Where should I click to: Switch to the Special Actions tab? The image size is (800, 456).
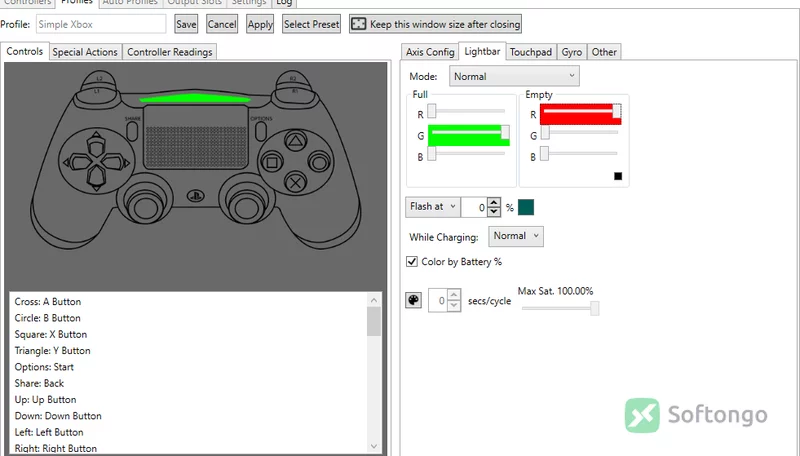[x=85, y=52]
